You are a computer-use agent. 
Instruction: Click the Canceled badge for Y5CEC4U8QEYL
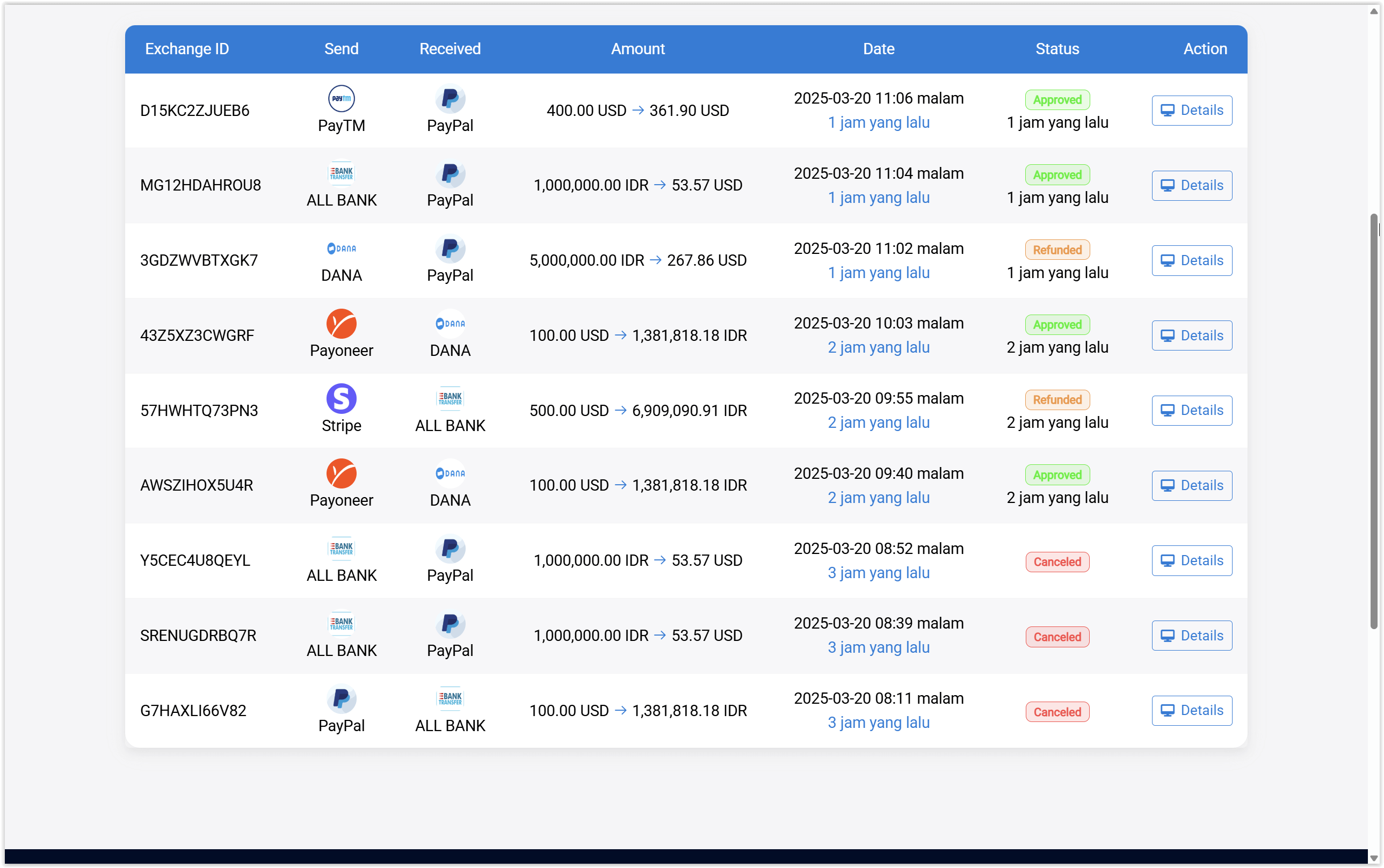tap(1057, 561)
